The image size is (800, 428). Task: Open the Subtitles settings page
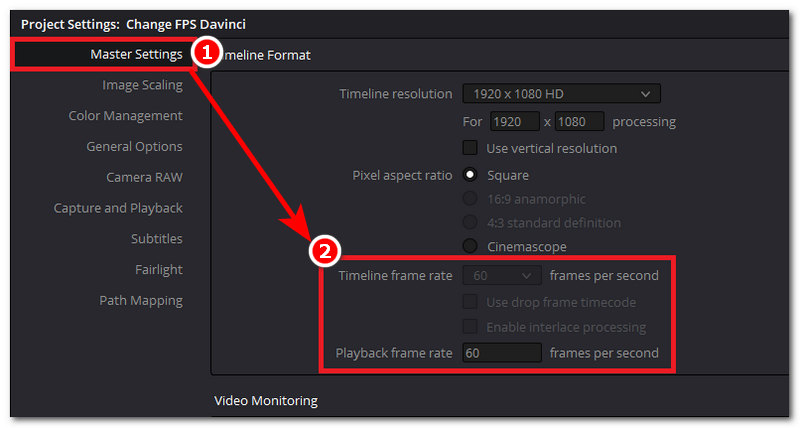point(157,239)
